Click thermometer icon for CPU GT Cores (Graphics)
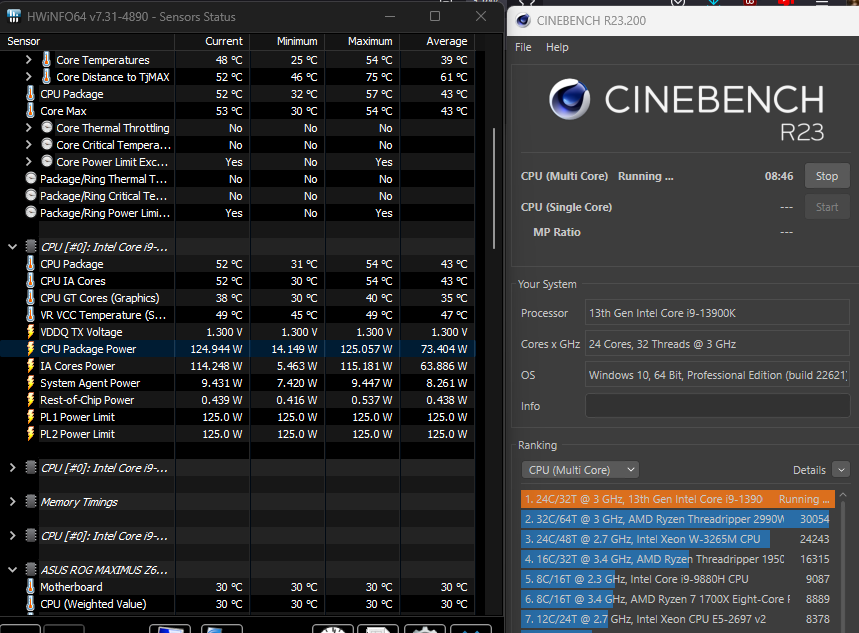The width and height of the screenshot is (859, 633). [x=31, y=297]
